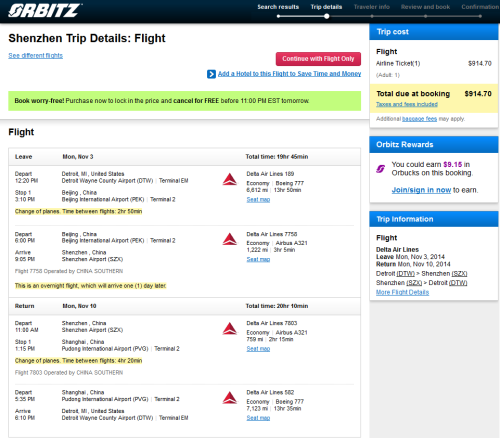The height and width of the screenshot is (438, 500).
Task: Open the baggage fees link
Action: point(419,119)
